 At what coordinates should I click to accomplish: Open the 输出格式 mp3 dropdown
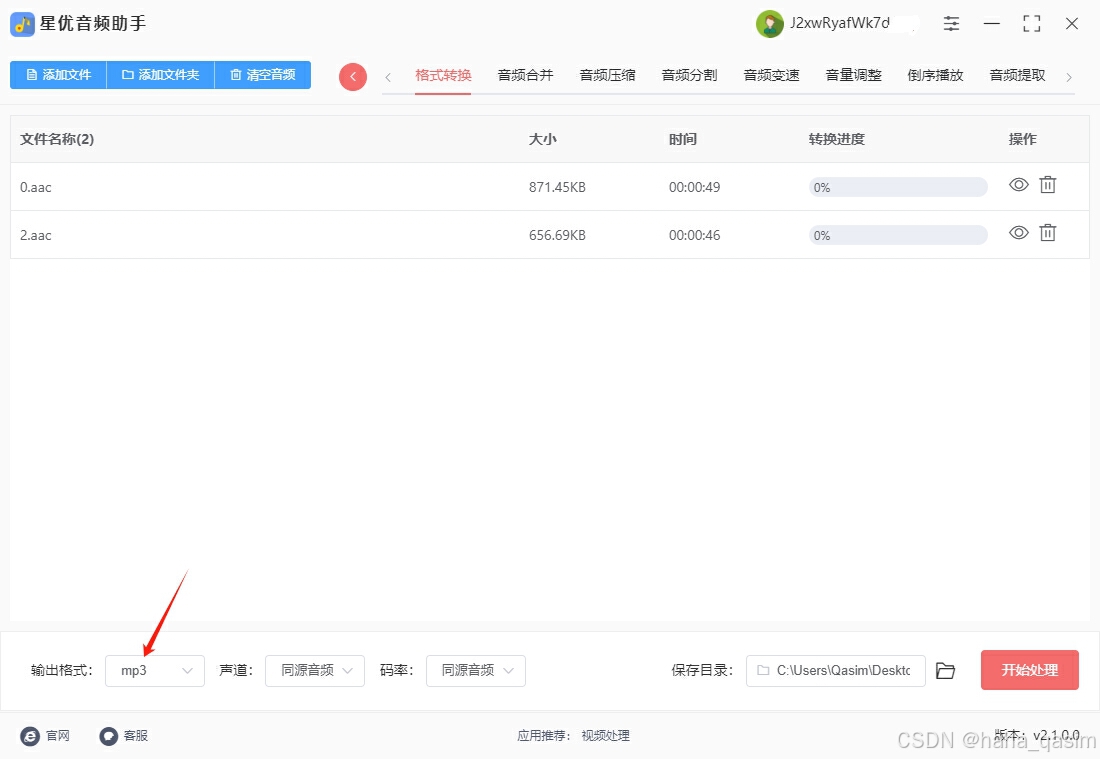click(155, 671)
